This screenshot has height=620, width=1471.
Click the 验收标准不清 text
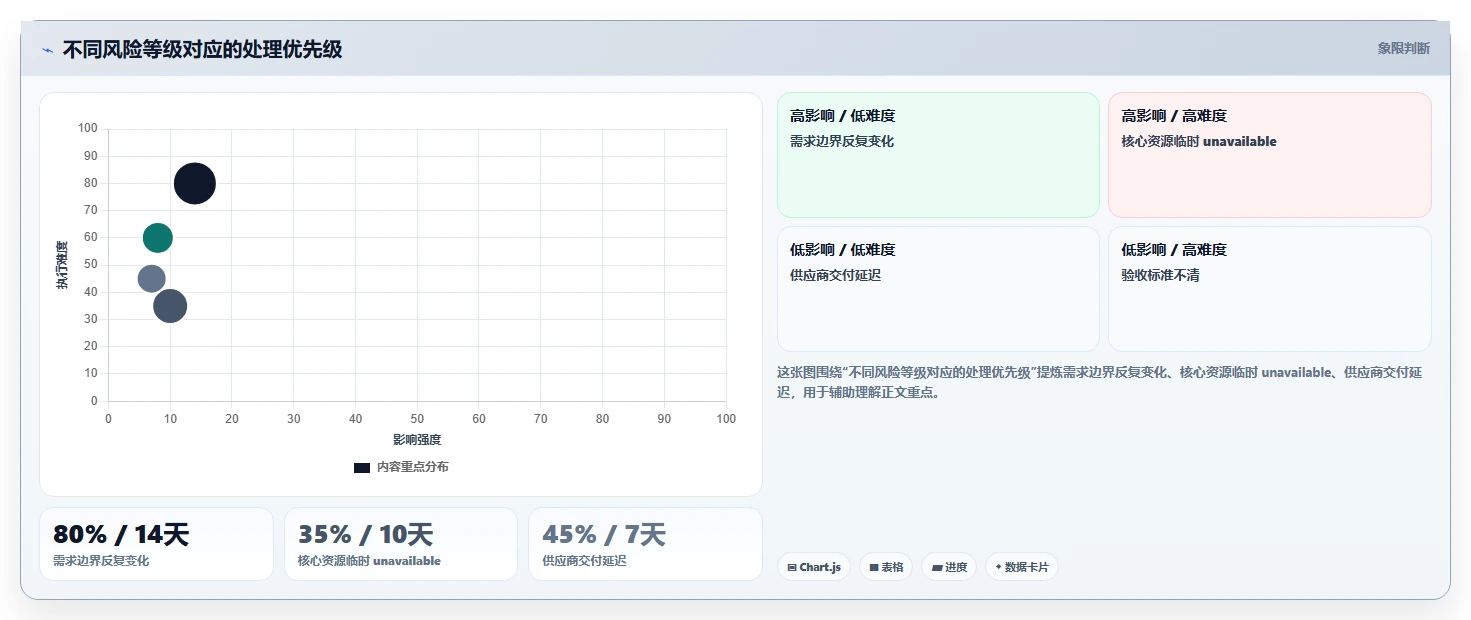click(1161, 275)
